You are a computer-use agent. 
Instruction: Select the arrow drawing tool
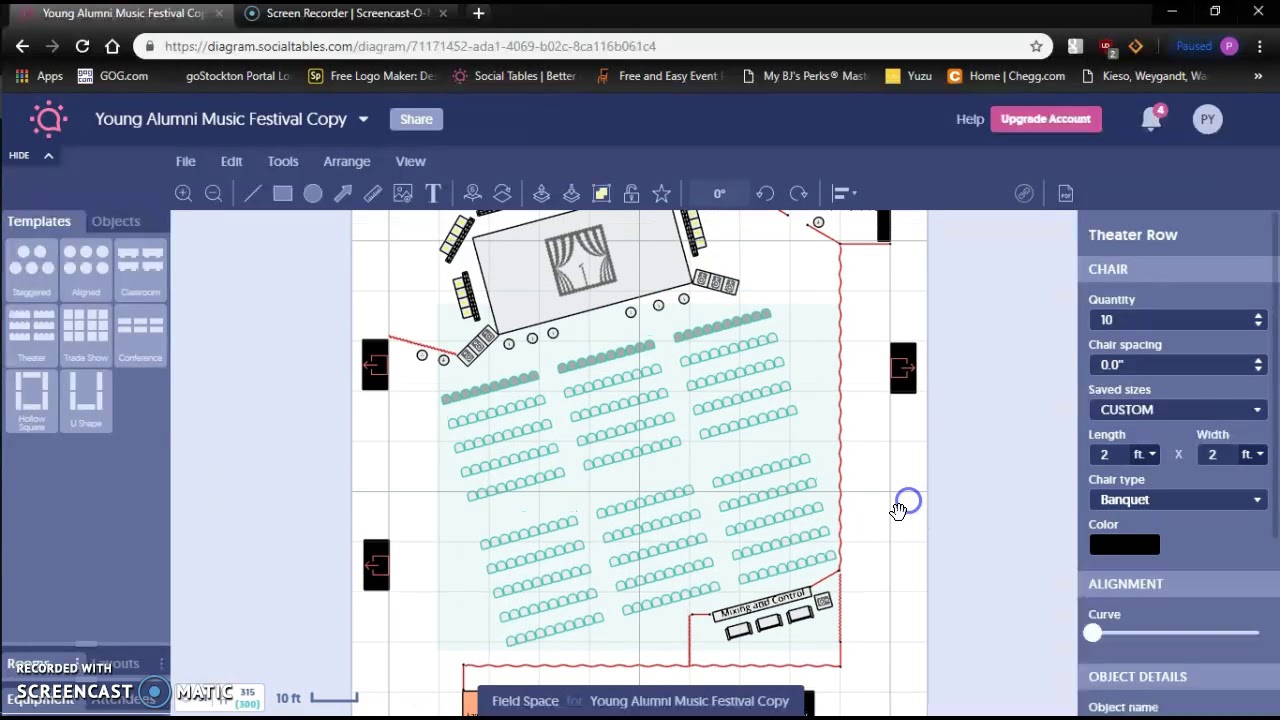pyautogui.click(x=343, y=193)
